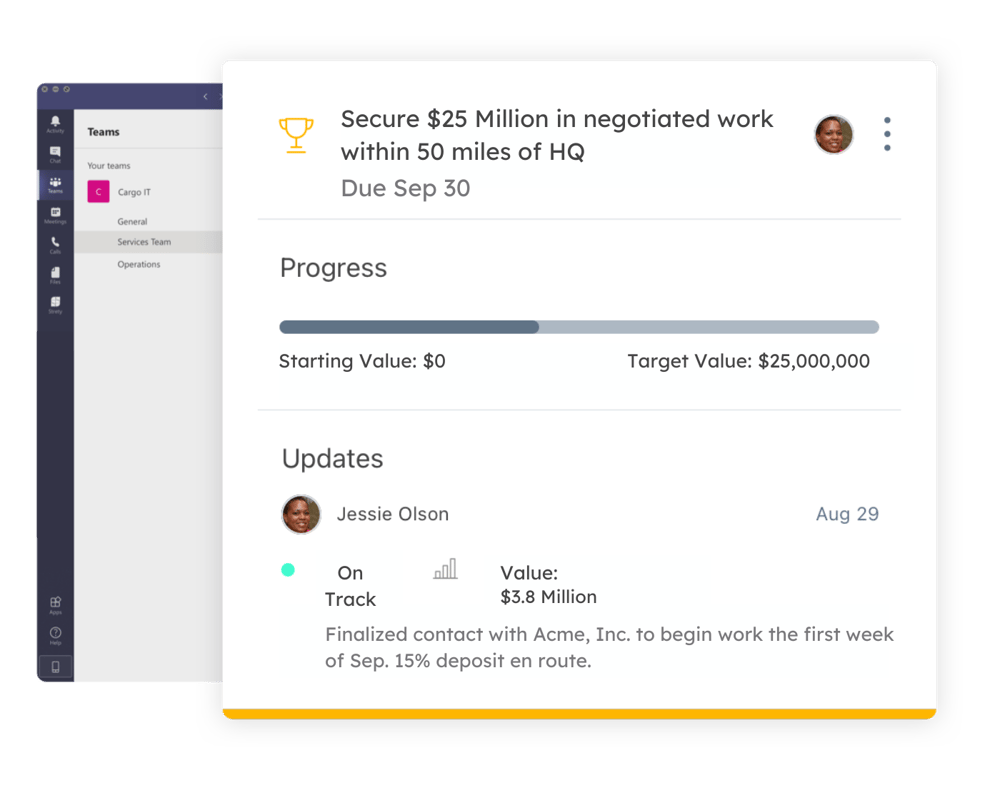The height and width of the screenshot is (785, 1000).
Task: Open the Activity feed icon
Action: [55, 122]
